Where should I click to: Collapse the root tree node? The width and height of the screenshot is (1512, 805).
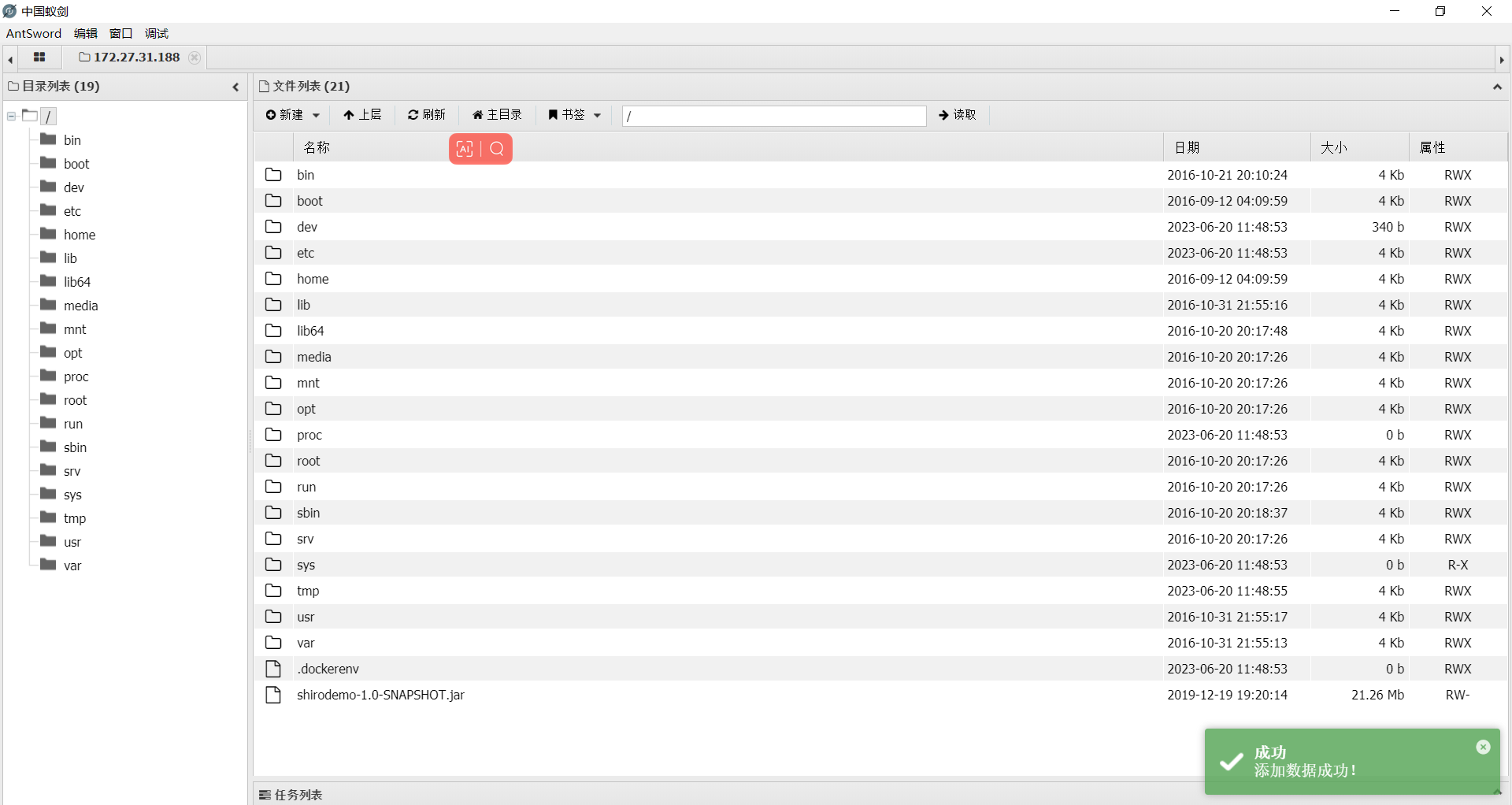click(x=12, y=117)
